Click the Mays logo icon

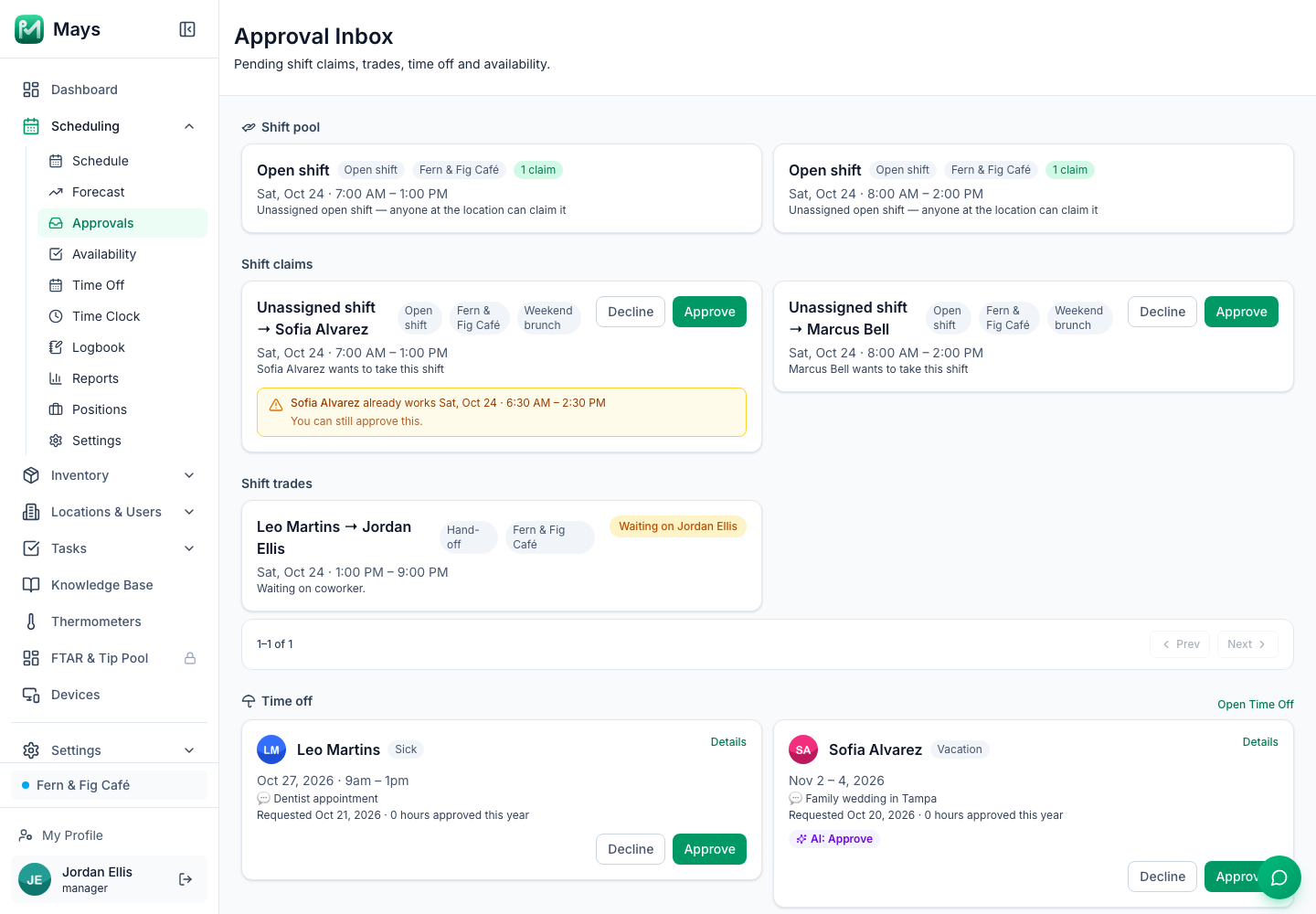pyautogui.click(x=29, y=29)
